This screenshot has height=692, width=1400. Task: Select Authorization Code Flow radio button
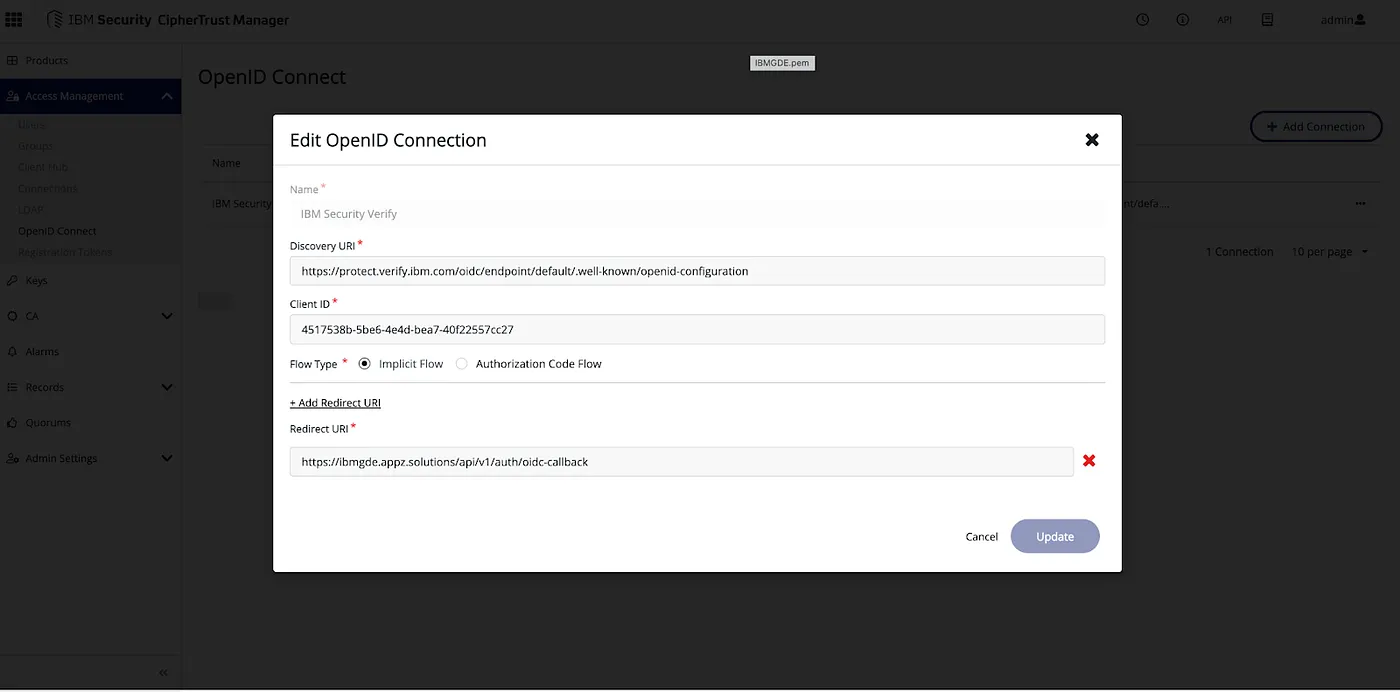coord(461,364)
